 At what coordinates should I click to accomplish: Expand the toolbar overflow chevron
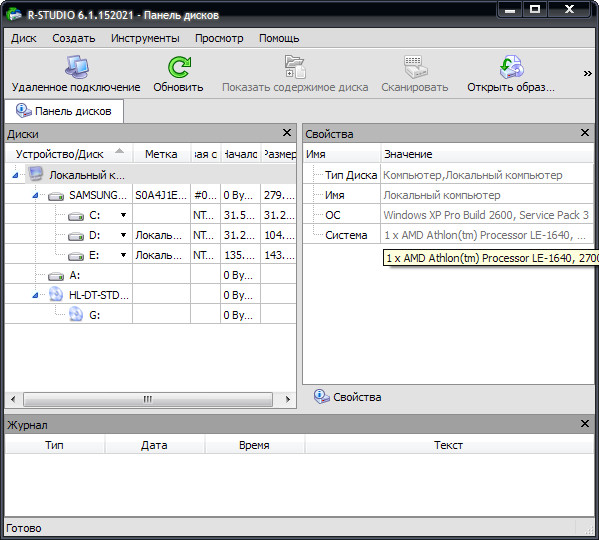point(588,73)
